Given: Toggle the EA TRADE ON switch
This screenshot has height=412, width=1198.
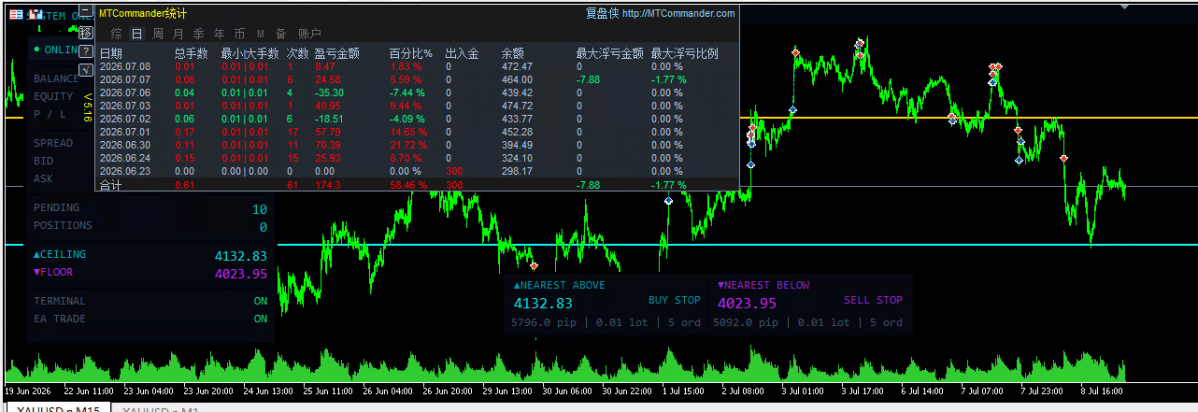Looking at the screenshot, I should coord(261,319).
